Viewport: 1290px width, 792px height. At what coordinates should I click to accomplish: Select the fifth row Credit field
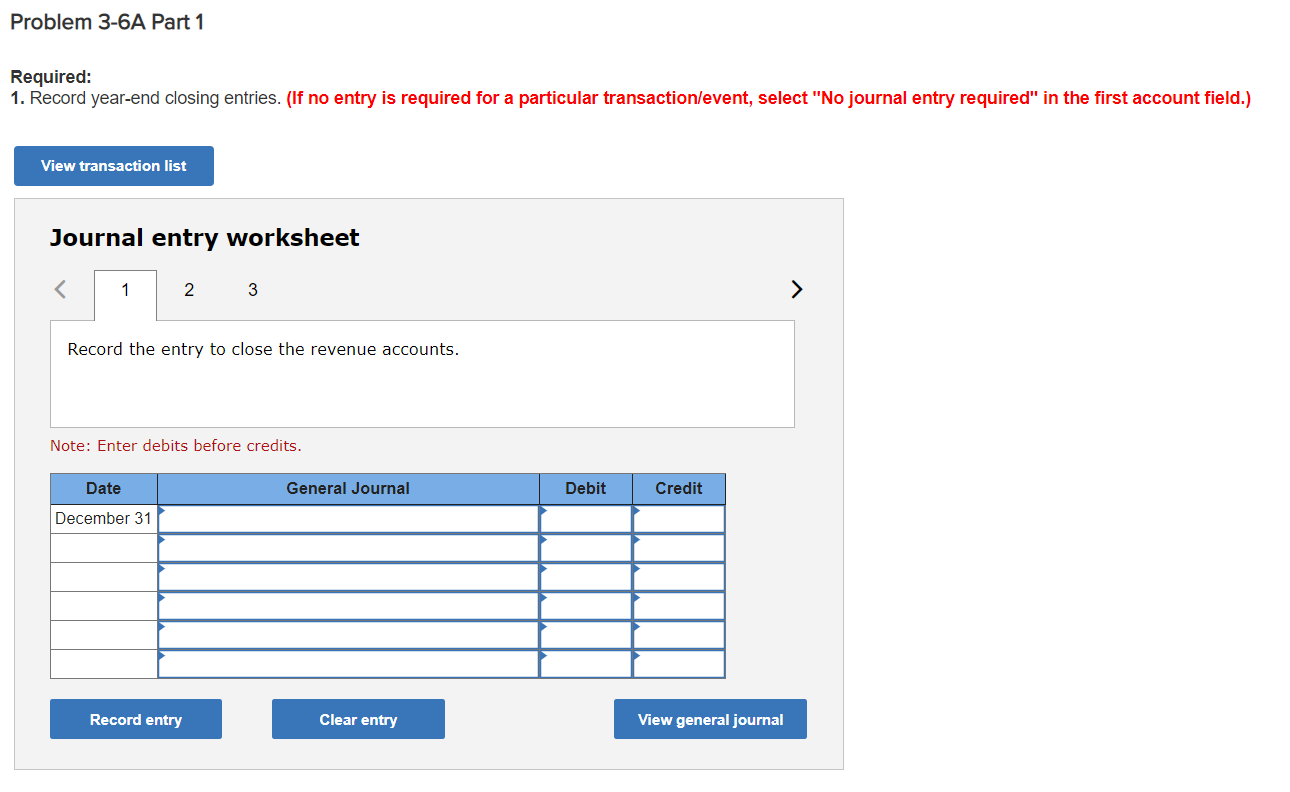point(679,635)
